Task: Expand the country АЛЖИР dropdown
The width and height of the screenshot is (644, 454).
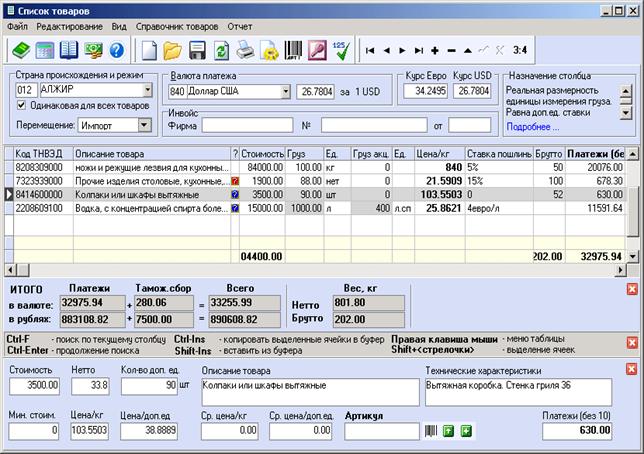Action: [x=148, y=90]
